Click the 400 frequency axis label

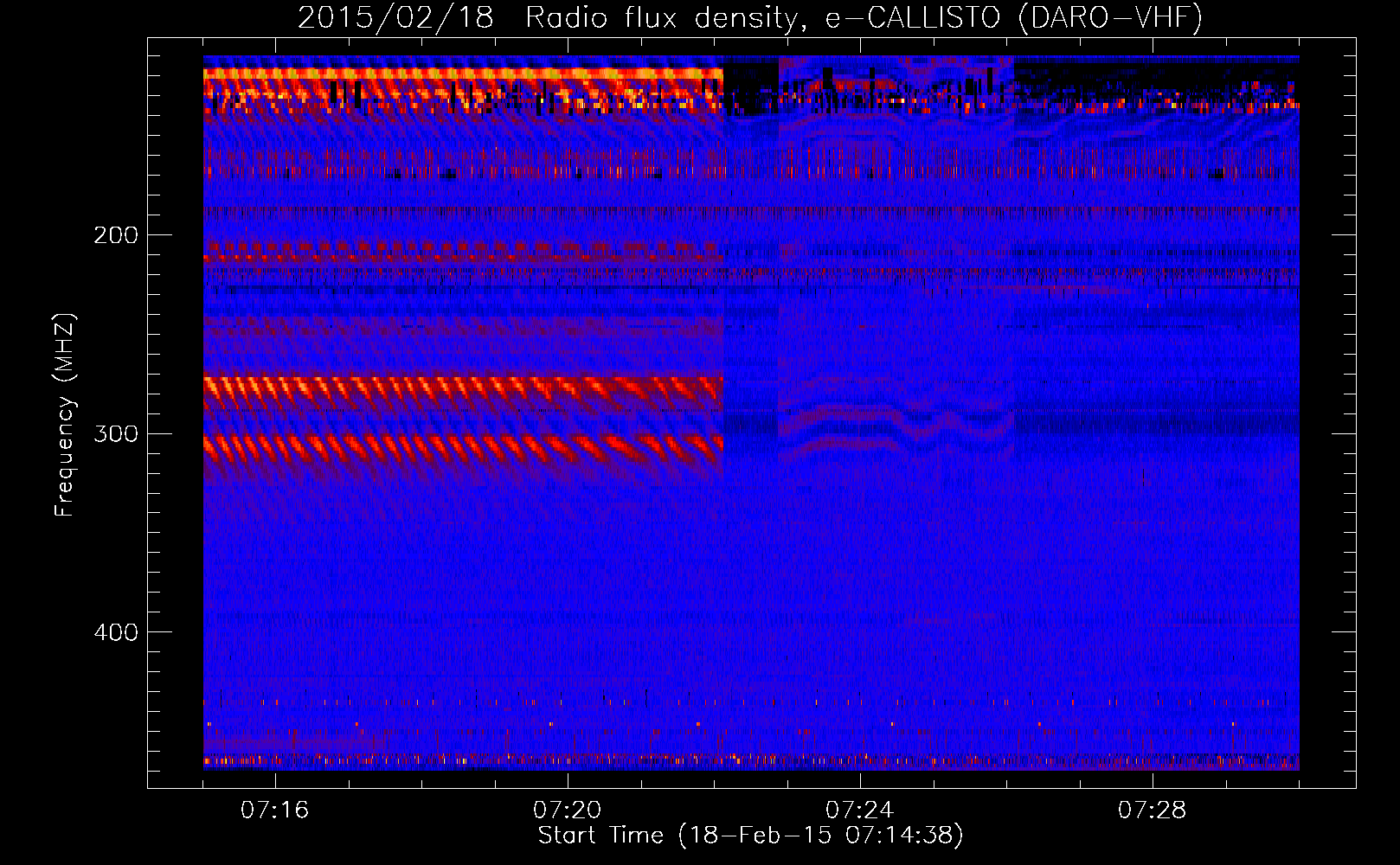116,632
